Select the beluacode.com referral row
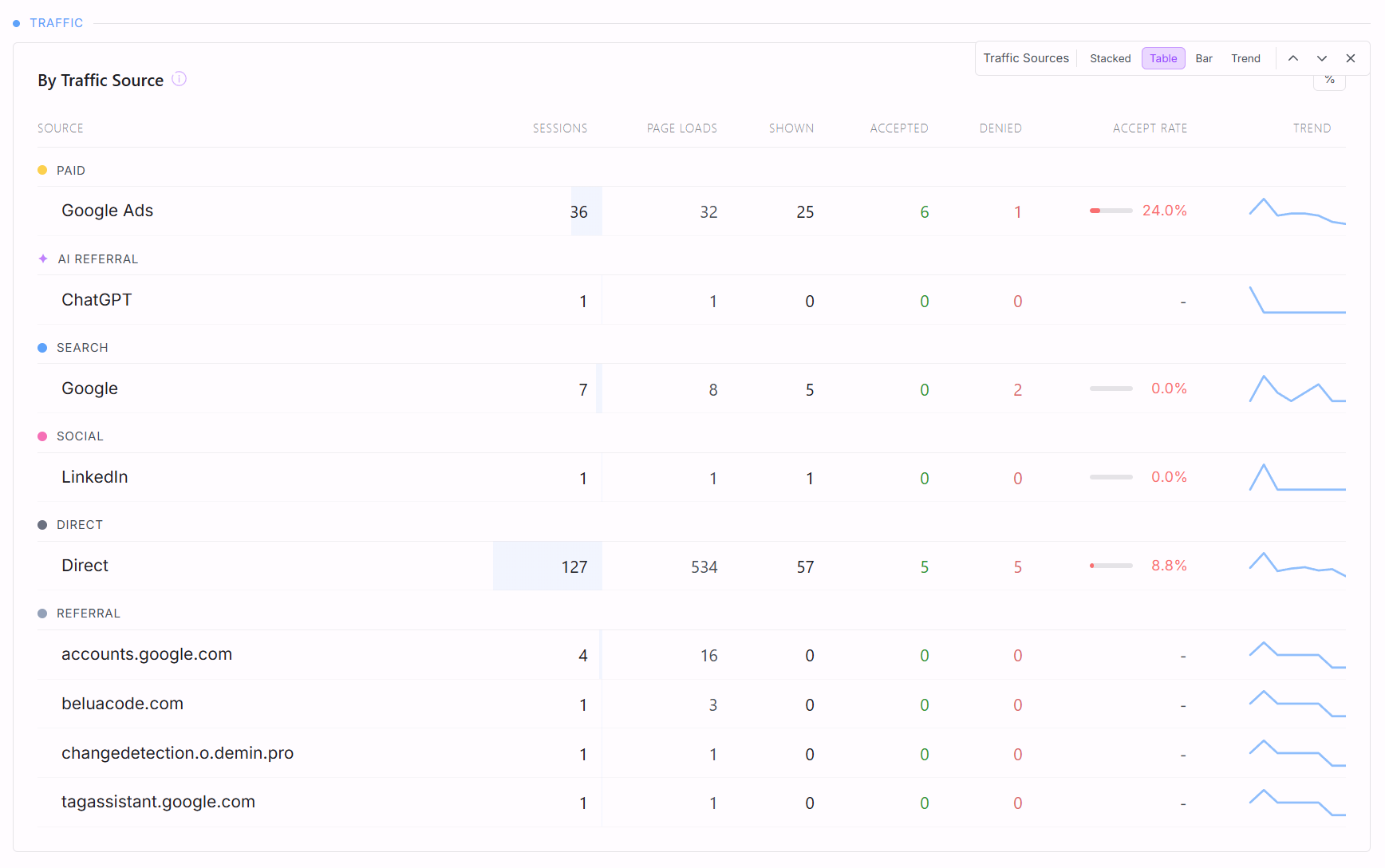 point(692,704)
